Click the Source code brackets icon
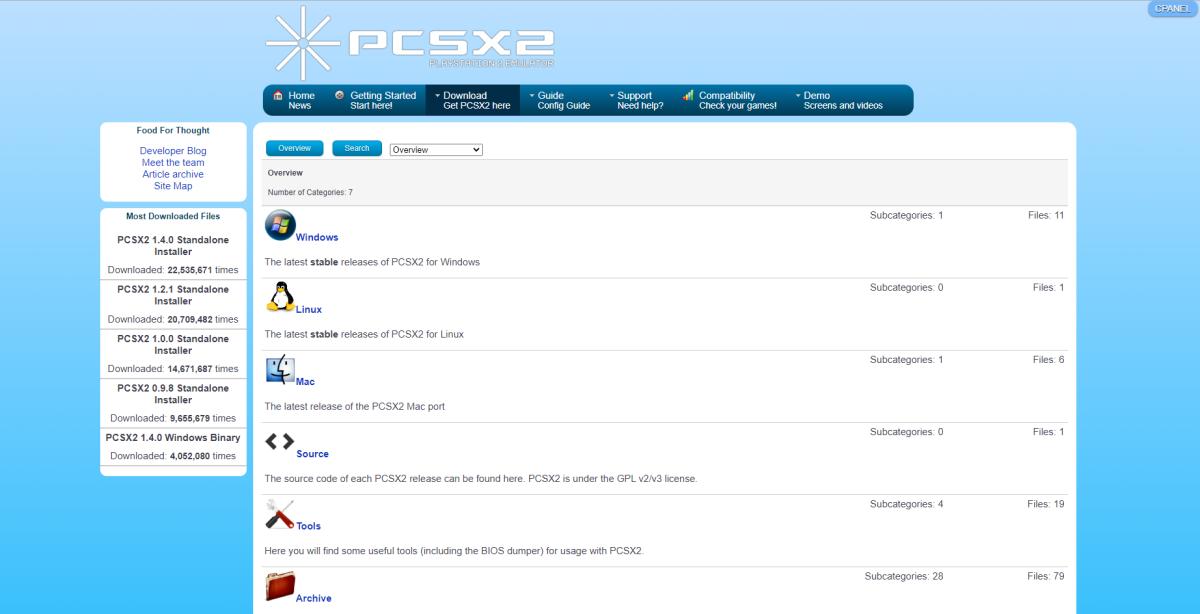 point(280,441)
